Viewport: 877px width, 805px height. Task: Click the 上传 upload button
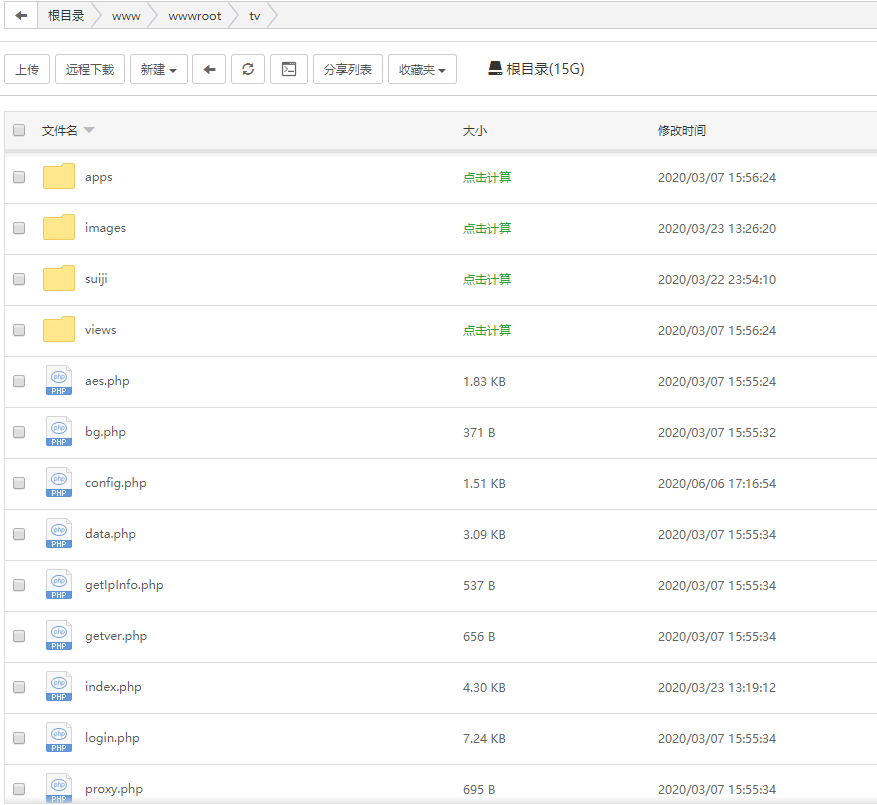click(27, 69)
